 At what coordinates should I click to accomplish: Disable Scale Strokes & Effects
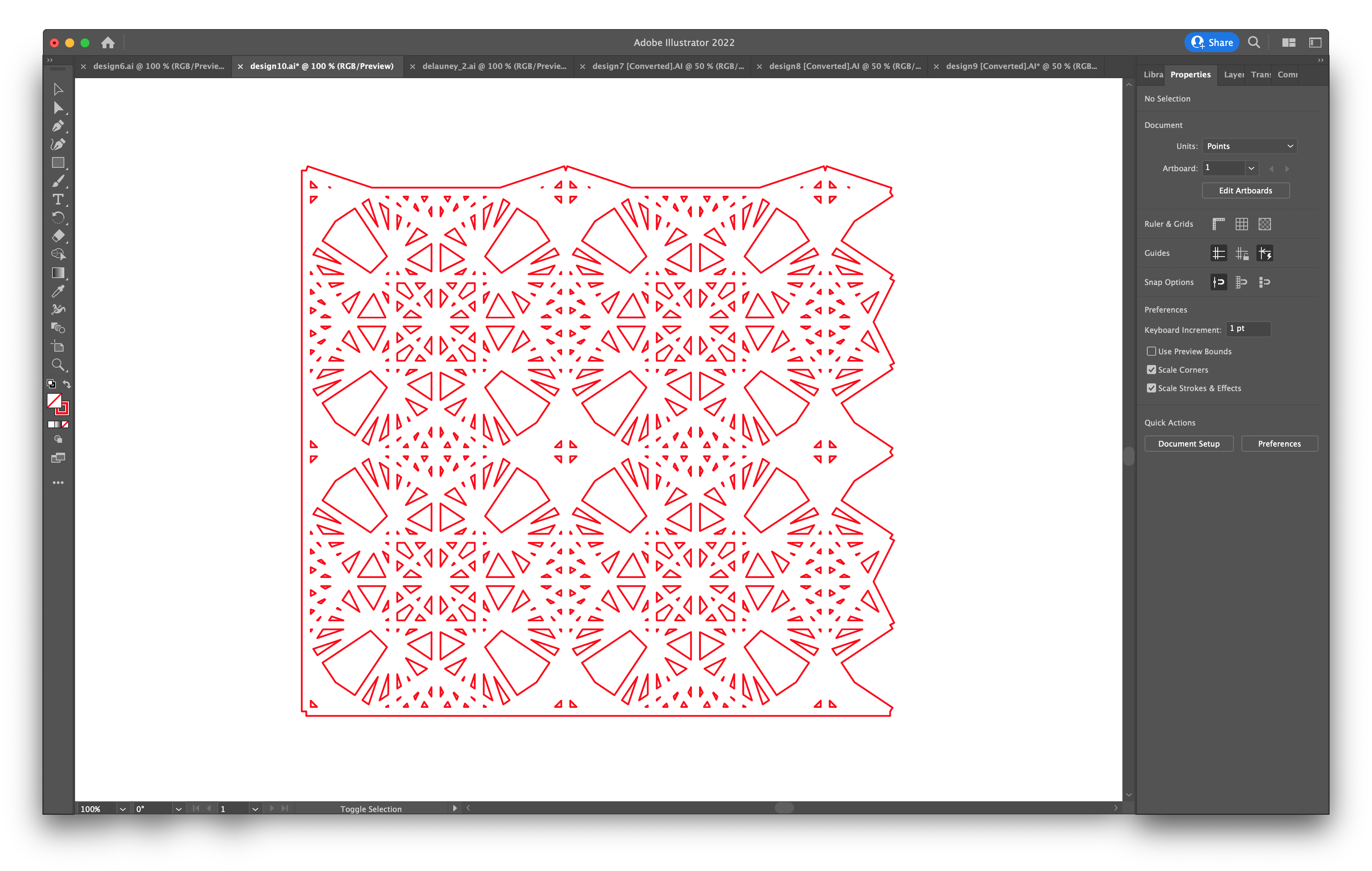[x=1151, y=388]
